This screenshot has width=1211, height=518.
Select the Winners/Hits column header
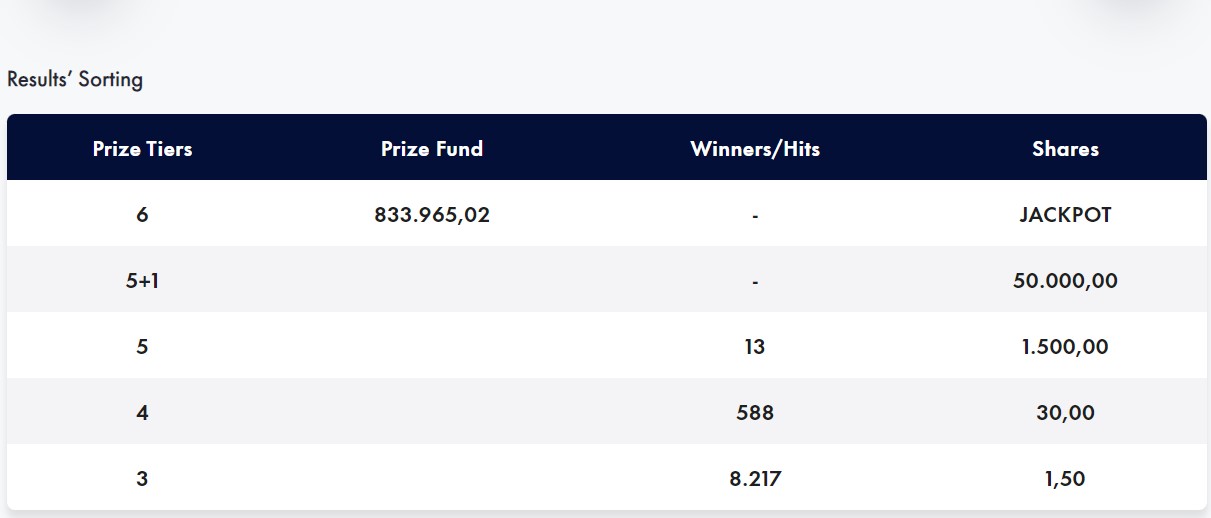click(755, 149)
